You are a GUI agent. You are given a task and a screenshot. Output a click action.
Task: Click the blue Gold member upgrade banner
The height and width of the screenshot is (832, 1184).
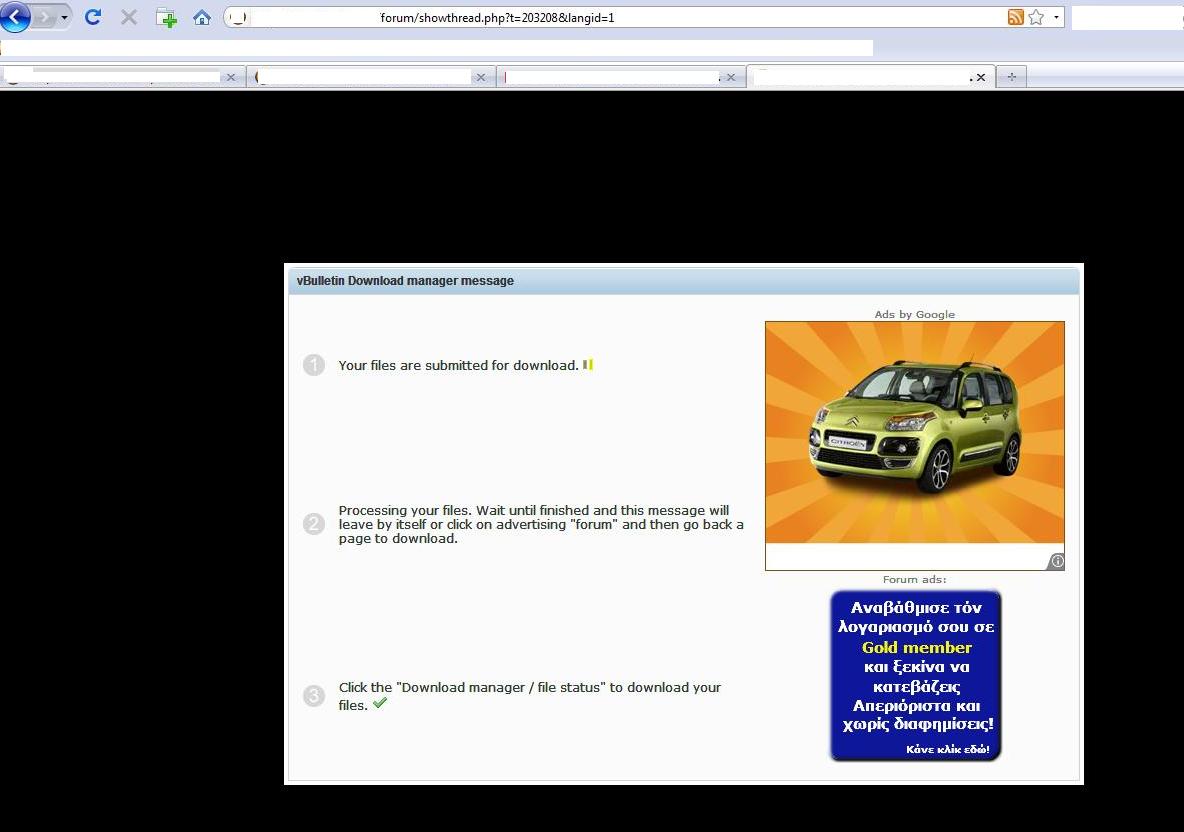915,676
